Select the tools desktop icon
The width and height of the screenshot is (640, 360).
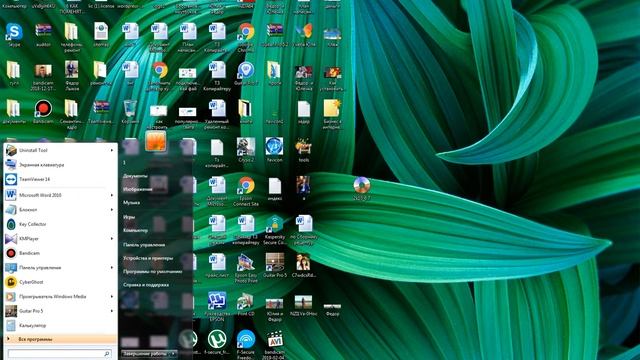coord(303,150)
